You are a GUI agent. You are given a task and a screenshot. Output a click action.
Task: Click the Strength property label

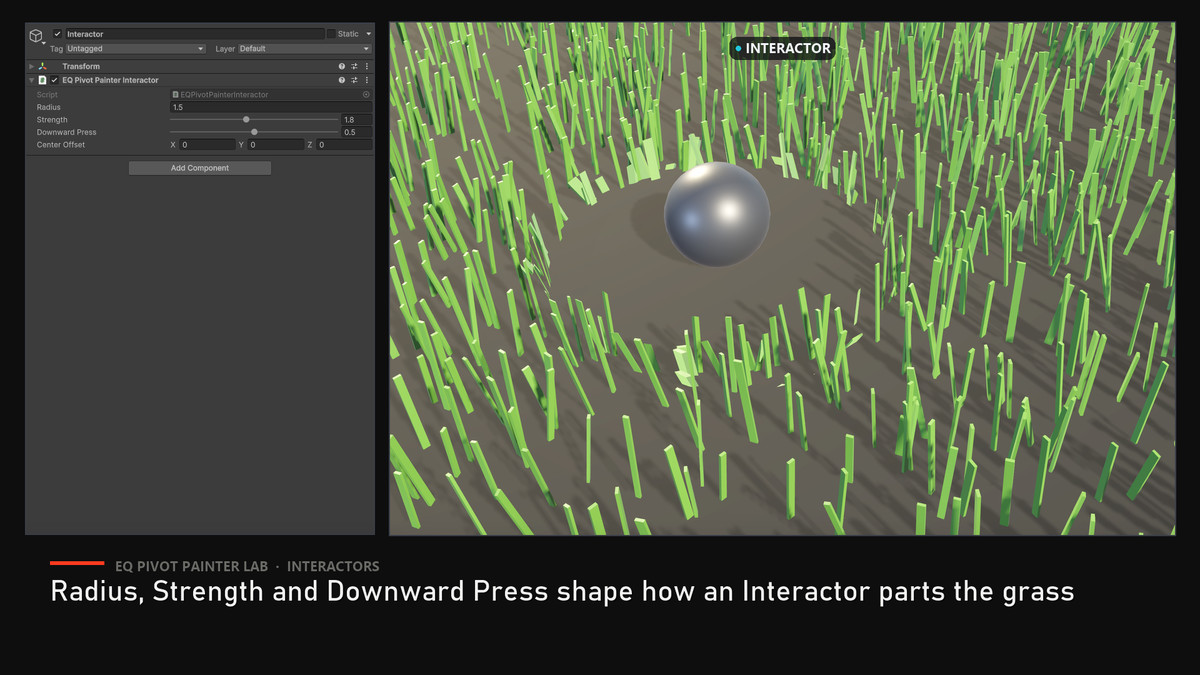coord(52,120)
